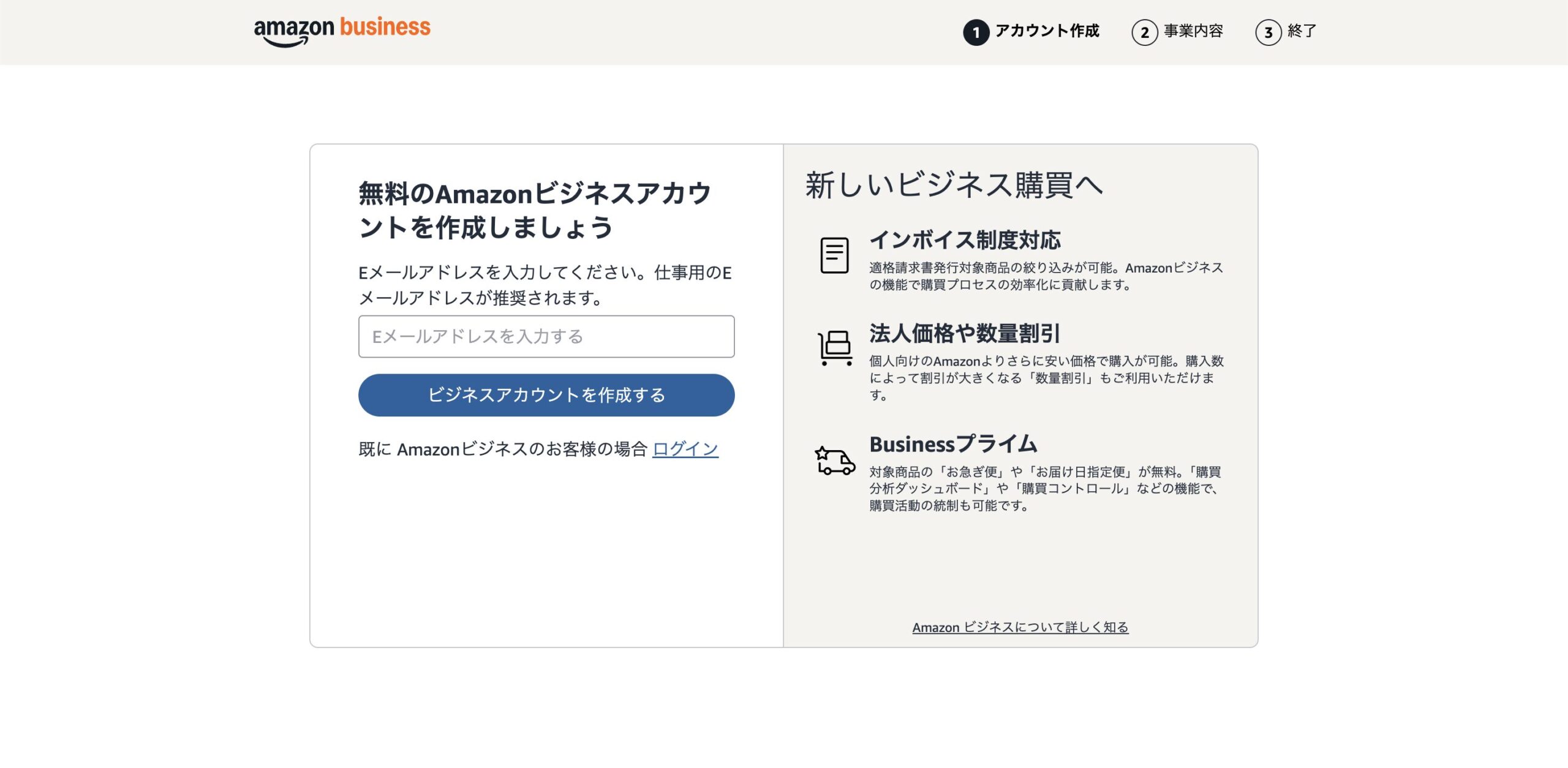Click the 適格請求書発行対象商品 description text
This screenshot has height=768, width=1568.
[x=1046, y=276]
